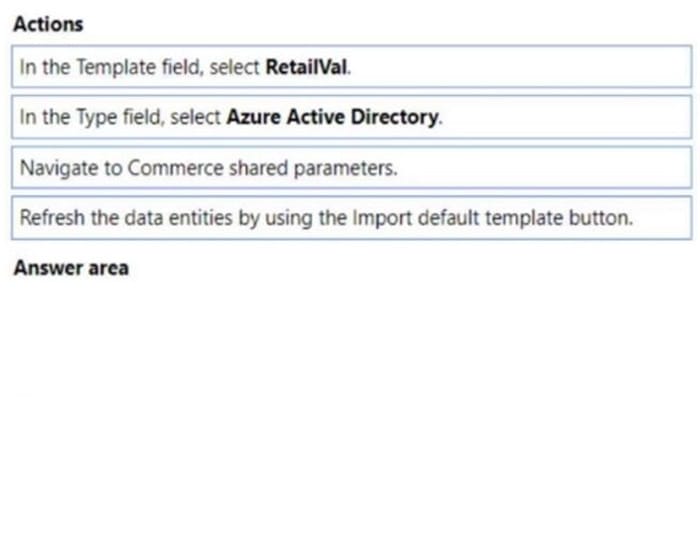Click the word 'Refresh' in the fourth action
This screenshot has width=700, height=546.
[x=52, y=218]
